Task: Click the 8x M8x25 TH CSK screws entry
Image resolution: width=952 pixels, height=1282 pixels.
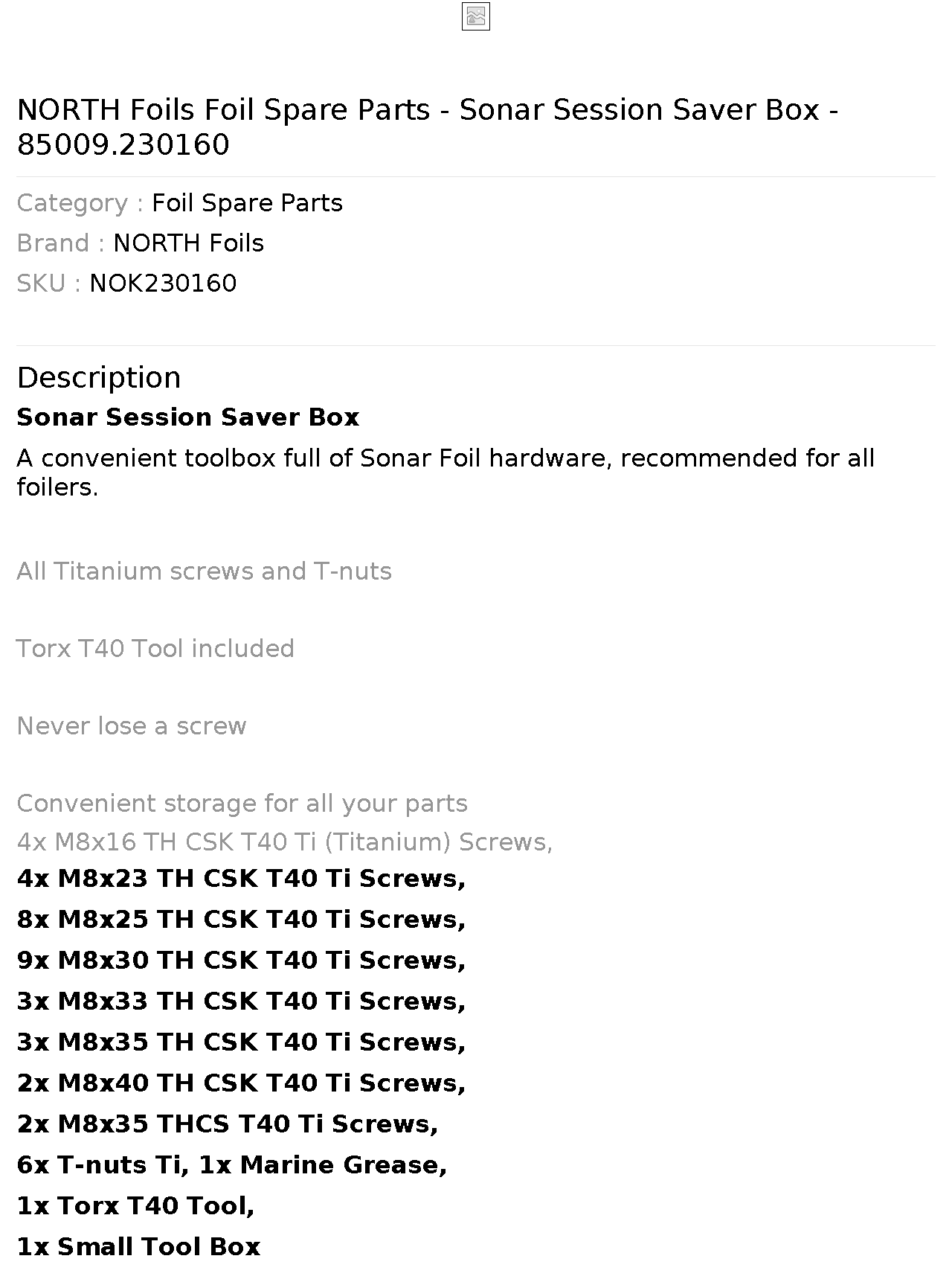Action: 241,920
